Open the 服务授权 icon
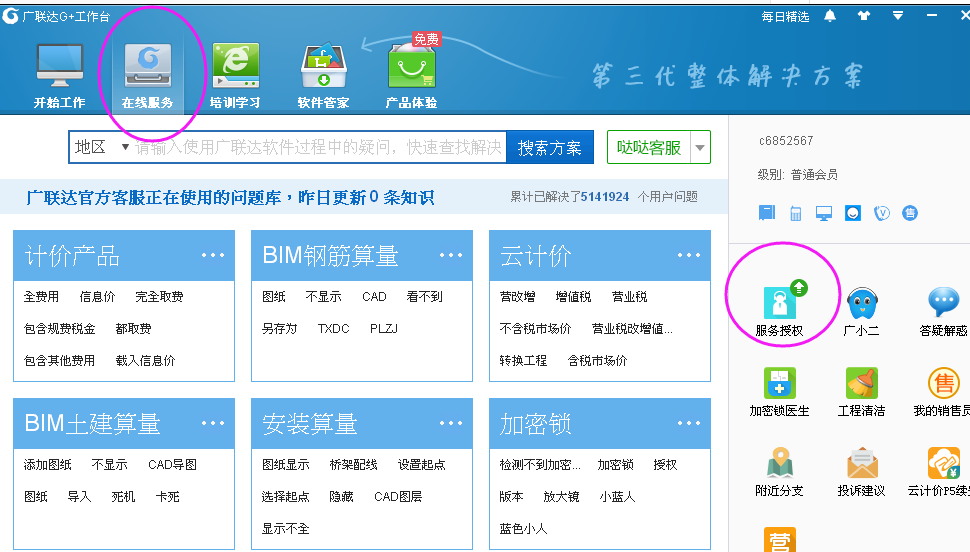Viewport: 970px width, 552px height. (x=779, y=303)
